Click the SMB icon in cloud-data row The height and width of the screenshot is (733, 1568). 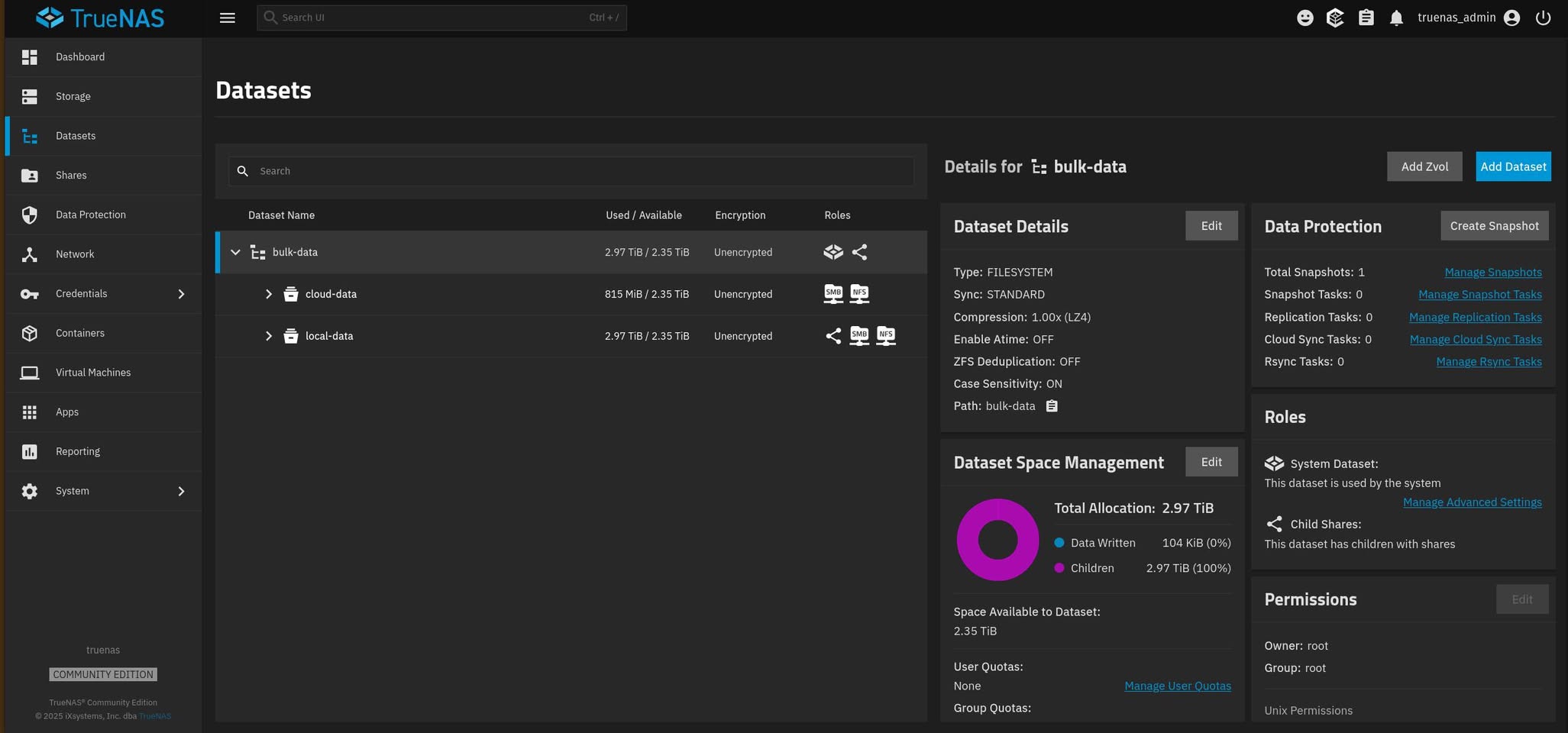[x=833, y=294]
